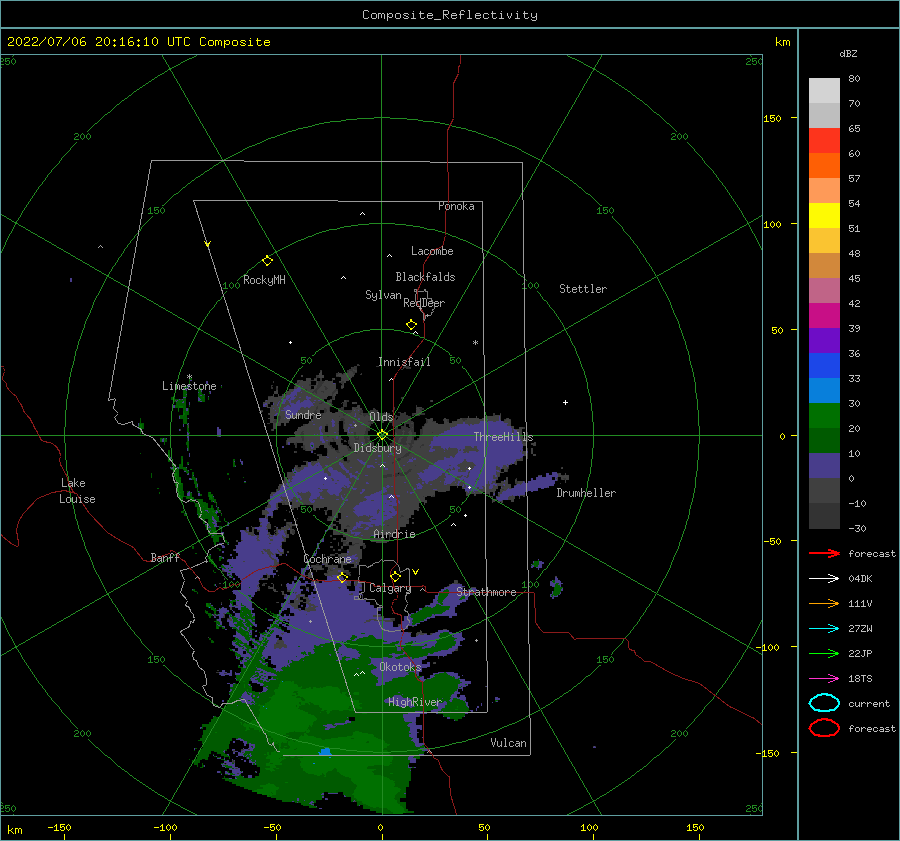Select the yellow 51-54 dBZ swatch

tap(824, 215)
